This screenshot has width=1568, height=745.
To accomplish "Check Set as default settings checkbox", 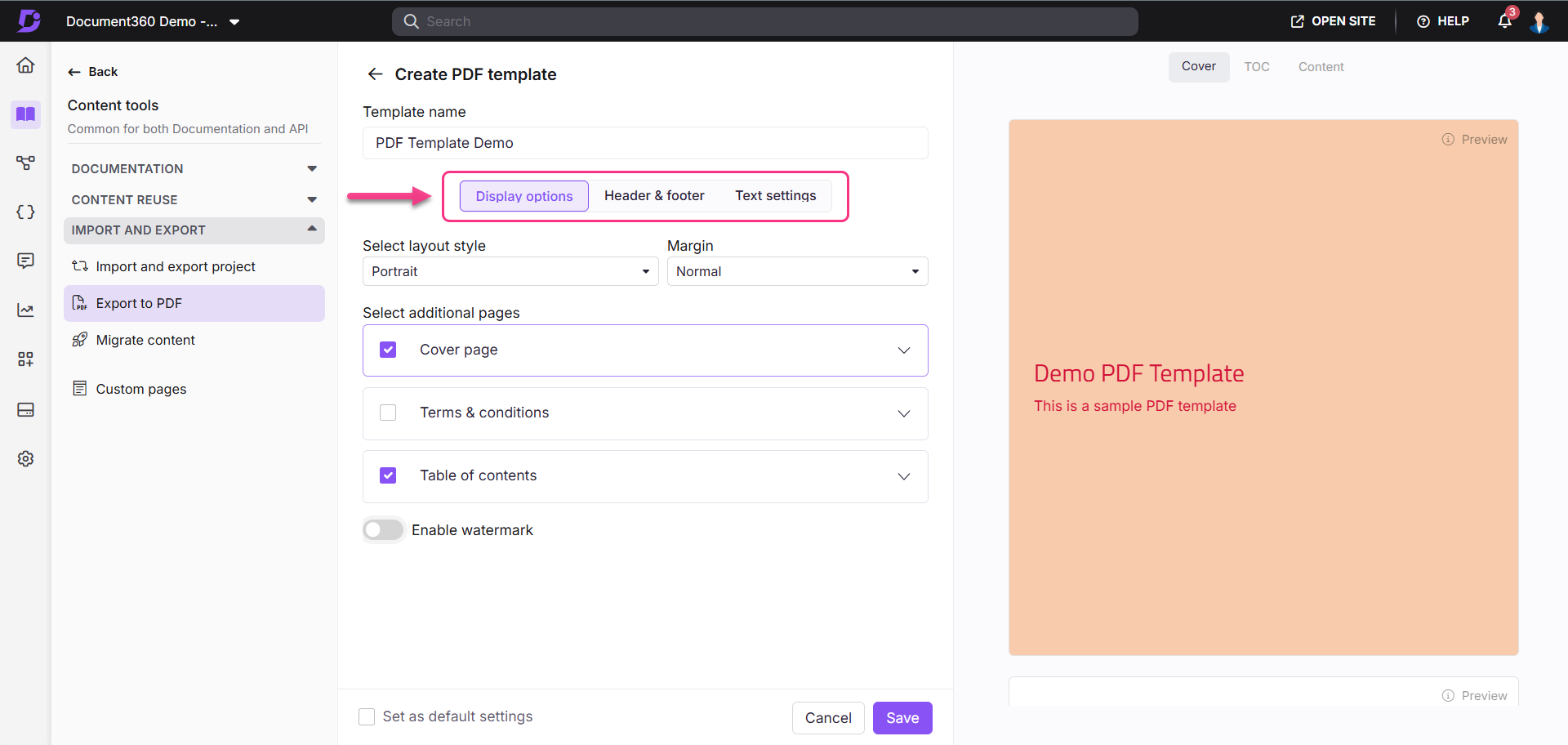I will (367, 716).
